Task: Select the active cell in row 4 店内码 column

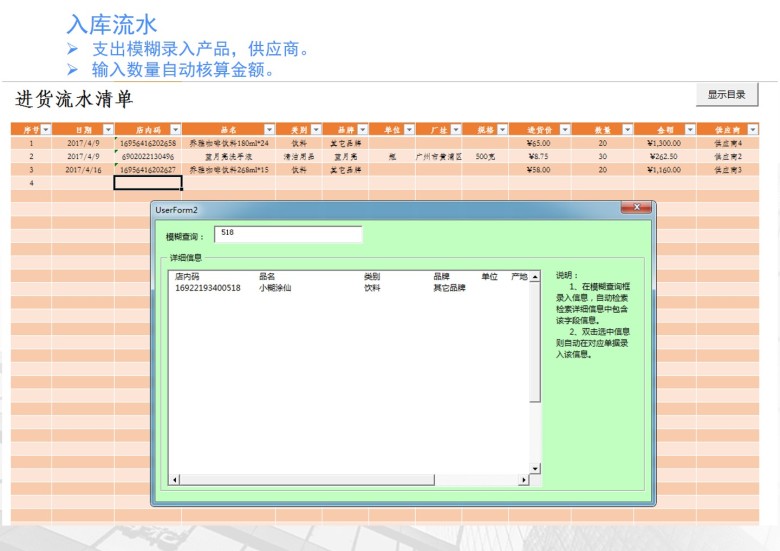Action: click(x=148, y=183)
